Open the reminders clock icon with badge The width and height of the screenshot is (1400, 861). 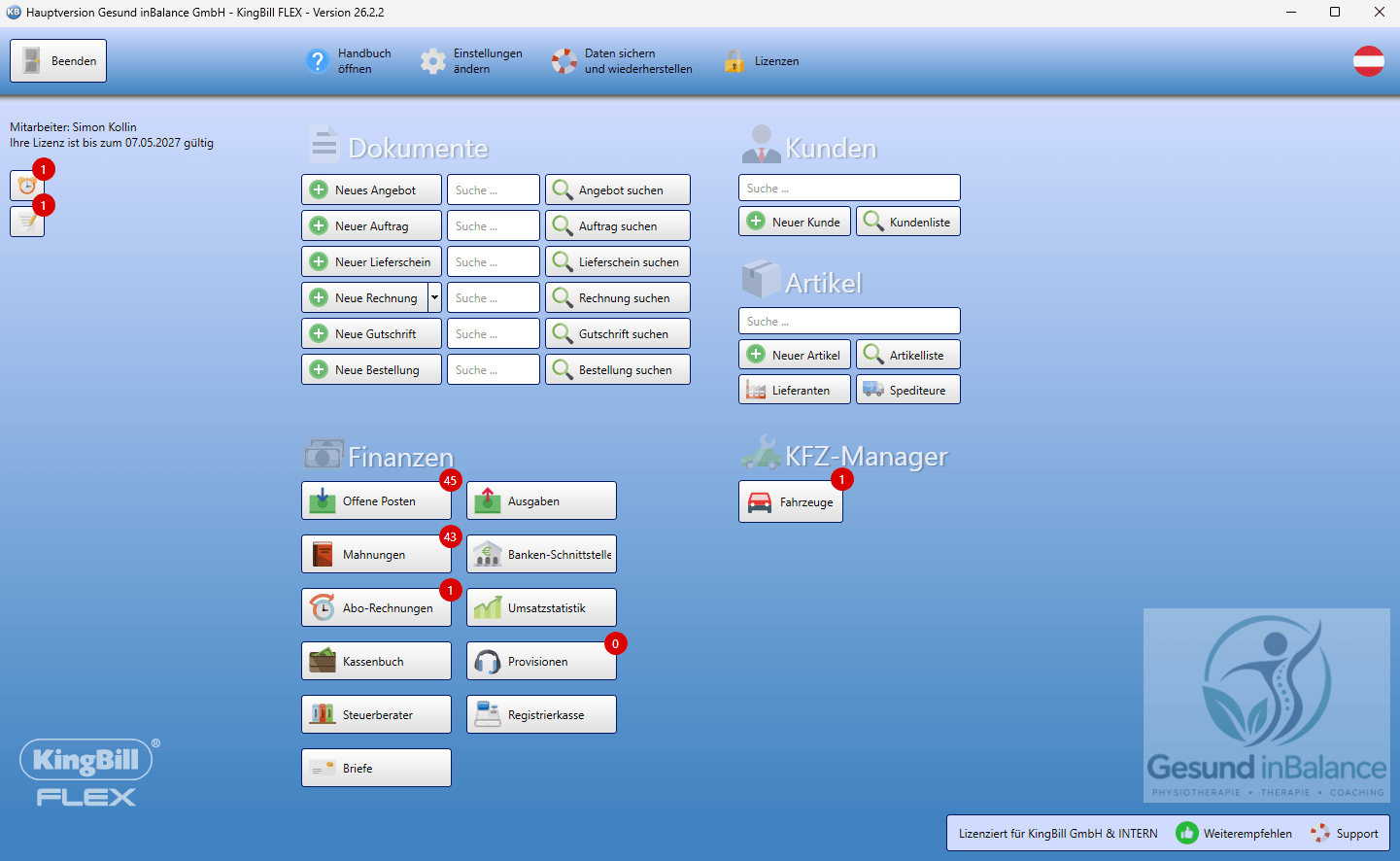(27, 186)
